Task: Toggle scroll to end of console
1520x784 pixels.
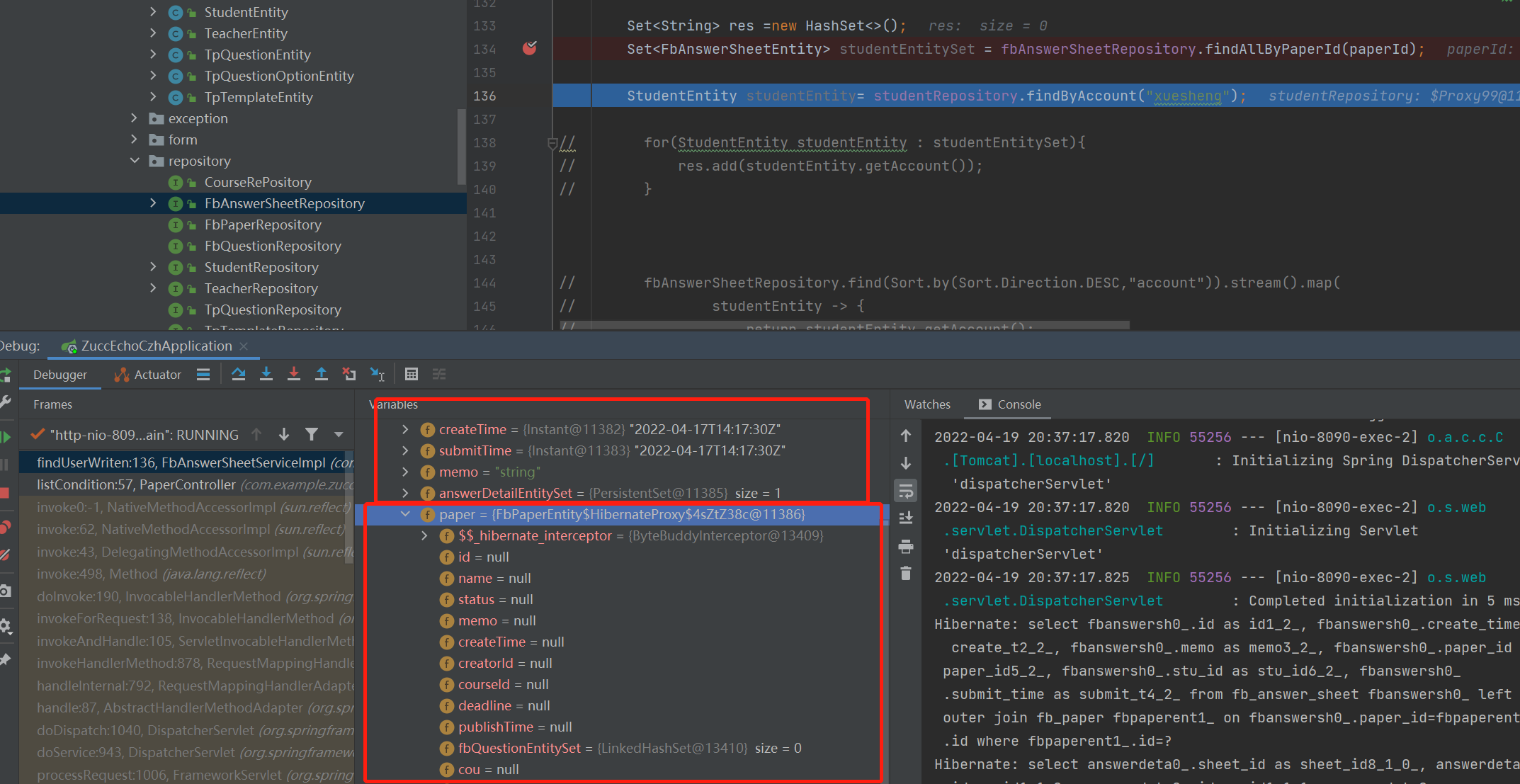Action: pyautogui.click(x=906, y=518)
